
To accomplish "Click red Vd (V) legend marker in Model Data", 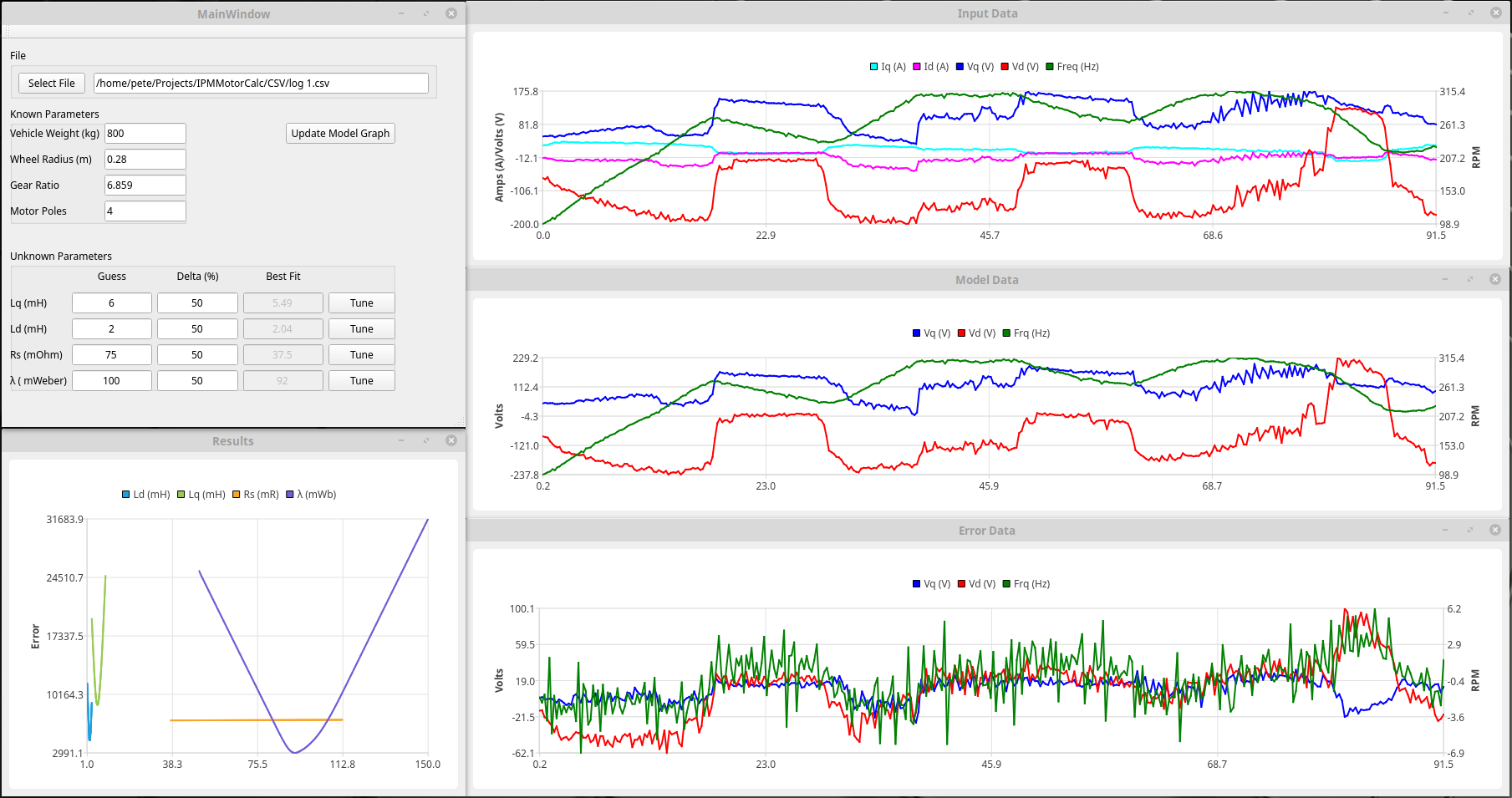I will click(x=962, y=333).
